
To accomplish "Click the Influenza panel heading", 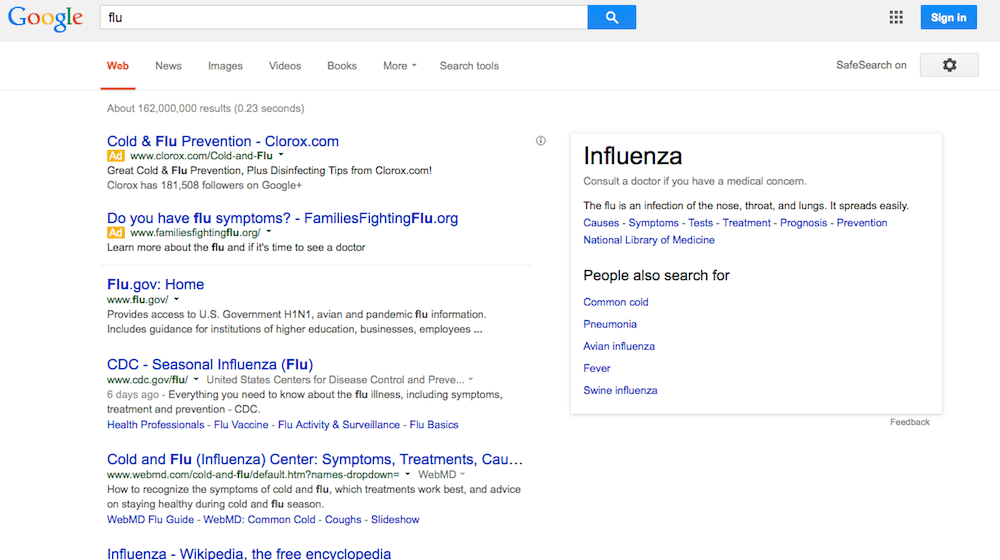I will coord(633,156).
